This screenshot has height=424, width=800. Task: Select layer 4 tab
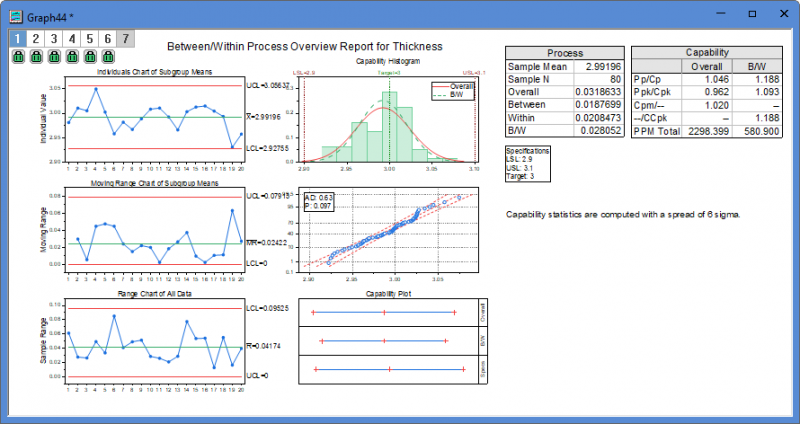coord(71,39)
